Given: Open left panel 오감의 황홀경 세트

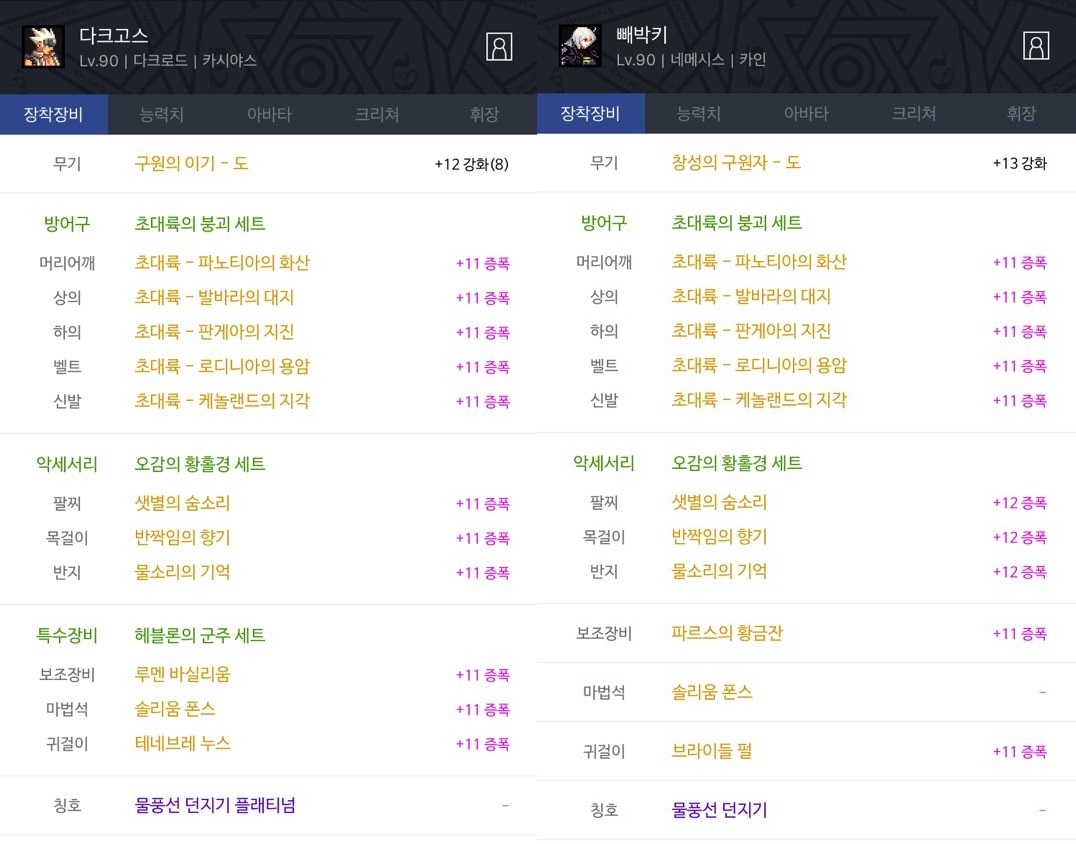Looking at the screenshot, I should point(200,464).
